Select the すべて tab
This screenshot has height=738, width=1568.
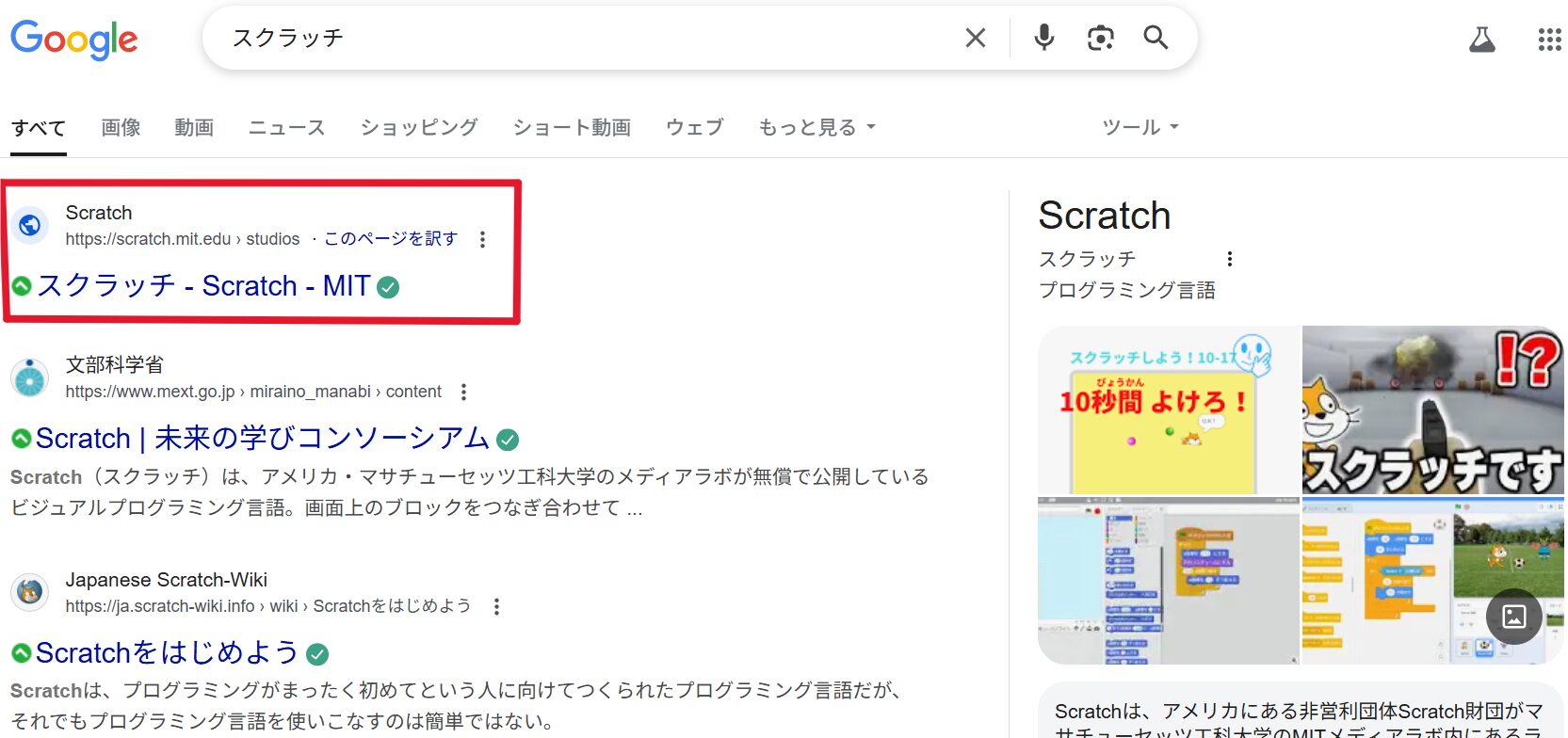pyautogui.click(x=39, y=127)
